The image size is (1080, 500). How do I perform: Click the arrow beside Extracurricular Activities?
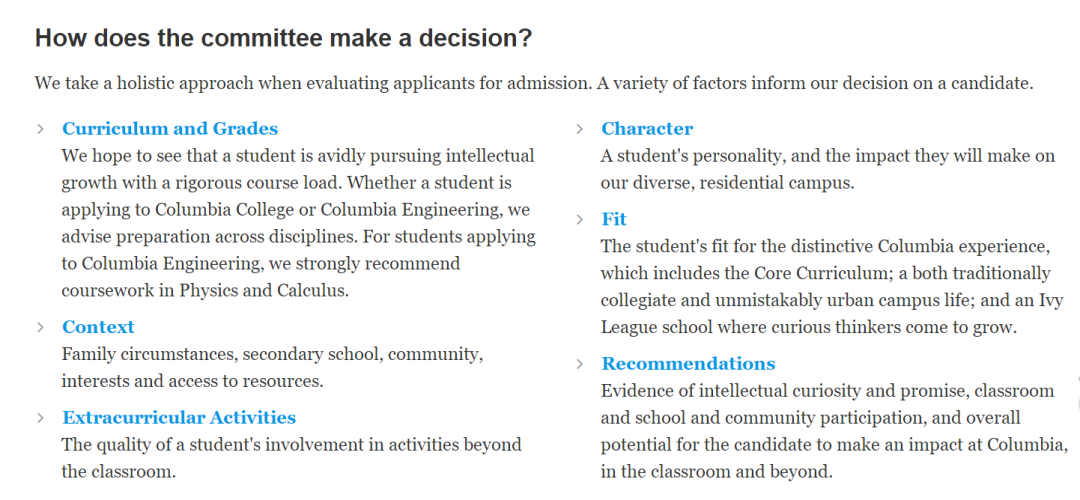40,417
